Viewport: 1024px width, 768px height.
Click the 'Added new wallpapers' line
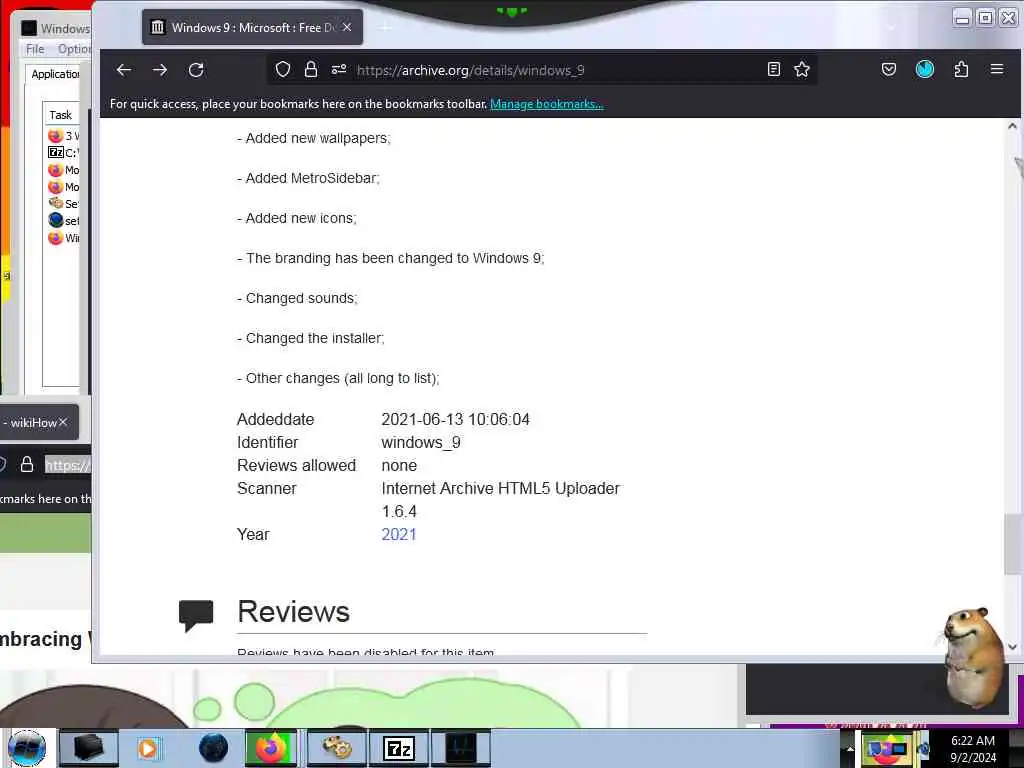313,138
